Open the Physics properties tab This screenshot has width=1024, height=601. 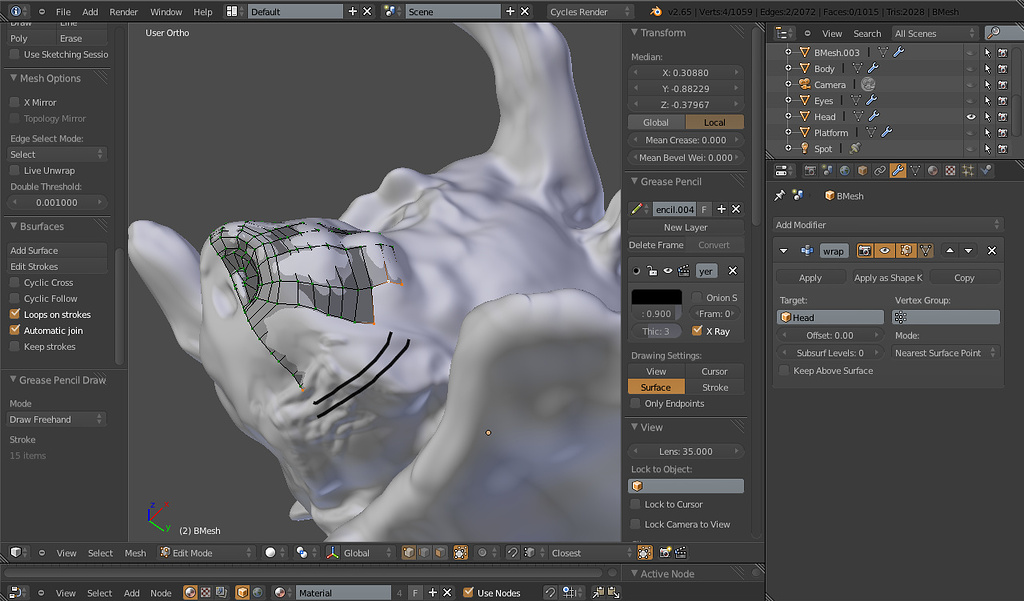(985, 171)
